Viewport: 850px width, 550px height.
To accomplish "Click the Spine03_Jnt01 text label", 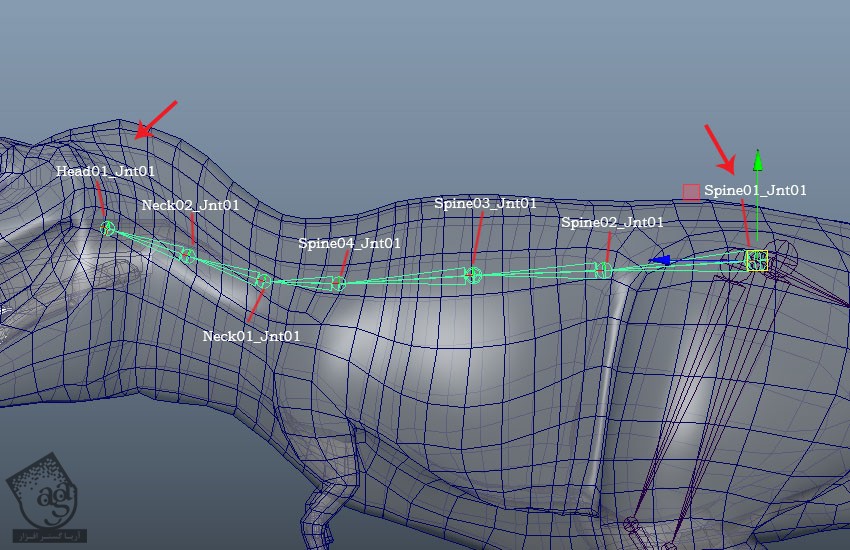I will pos(485,203).
